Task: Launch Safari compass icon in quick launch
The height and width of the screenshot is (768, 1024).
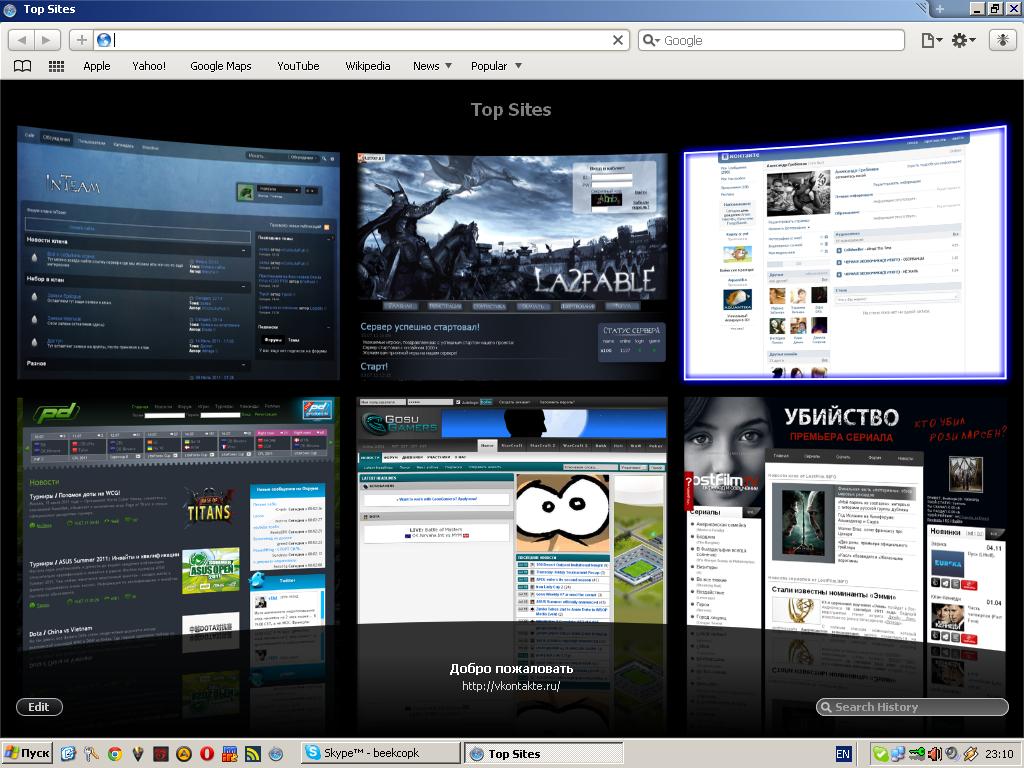Action: 276,754
